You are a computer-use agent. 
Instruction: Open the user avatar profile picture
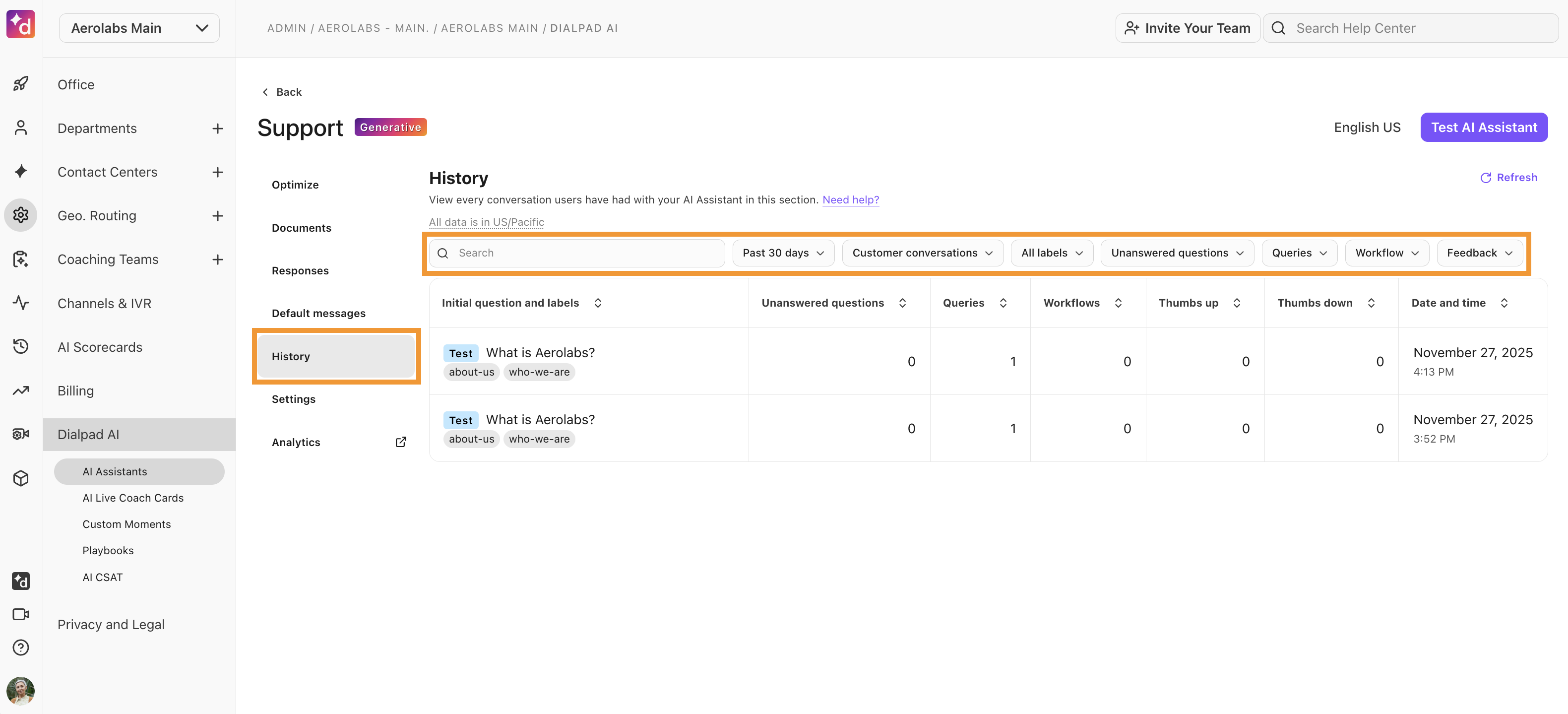[x=21, y=691]
